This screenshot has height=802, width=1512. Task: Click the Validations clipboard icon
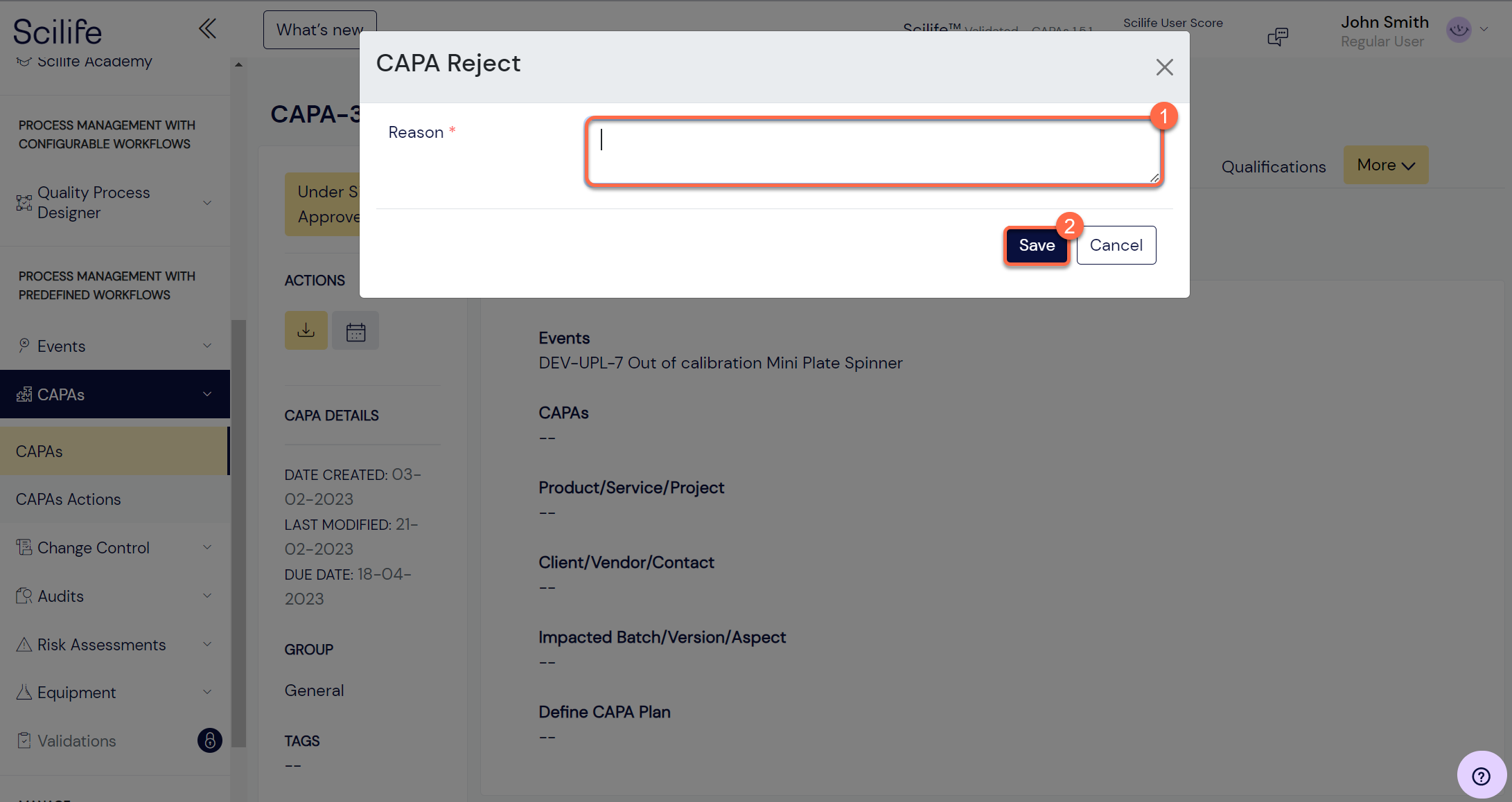(24, 740)
